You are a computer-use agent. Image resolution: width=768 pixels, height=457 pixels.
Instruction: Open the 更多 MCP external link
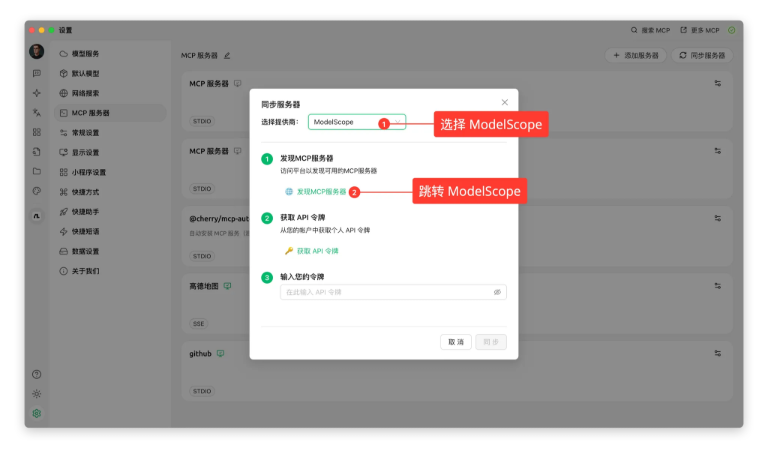[x=700, y=30]
